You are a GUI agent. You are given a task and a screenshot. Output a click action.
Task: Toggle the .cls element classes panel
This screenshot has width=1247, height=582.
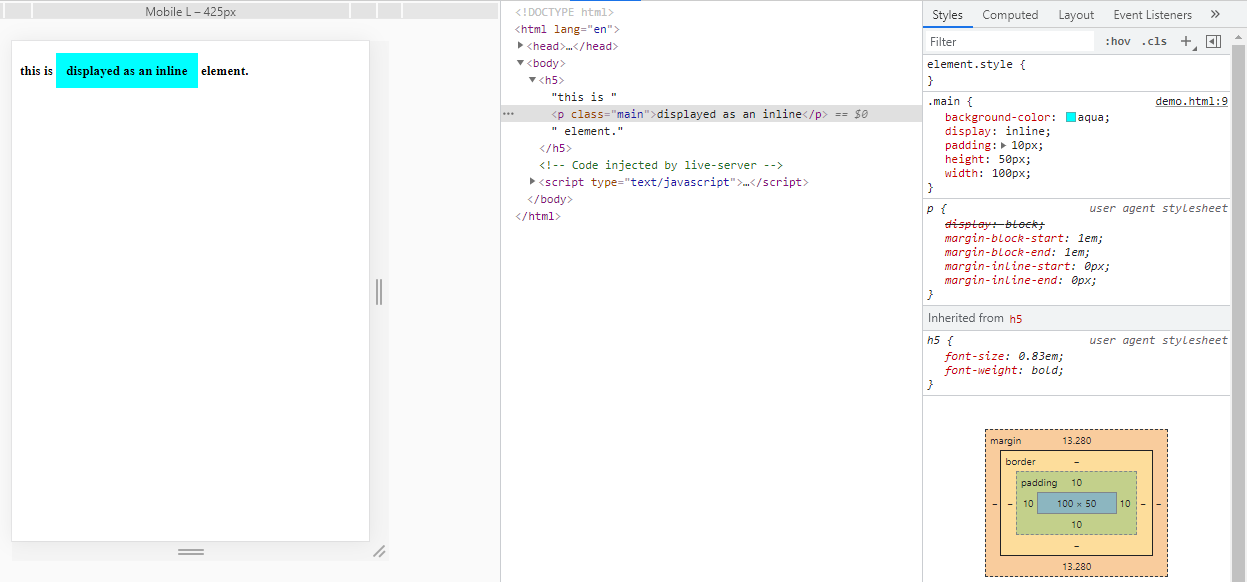tap(1155, 42)
